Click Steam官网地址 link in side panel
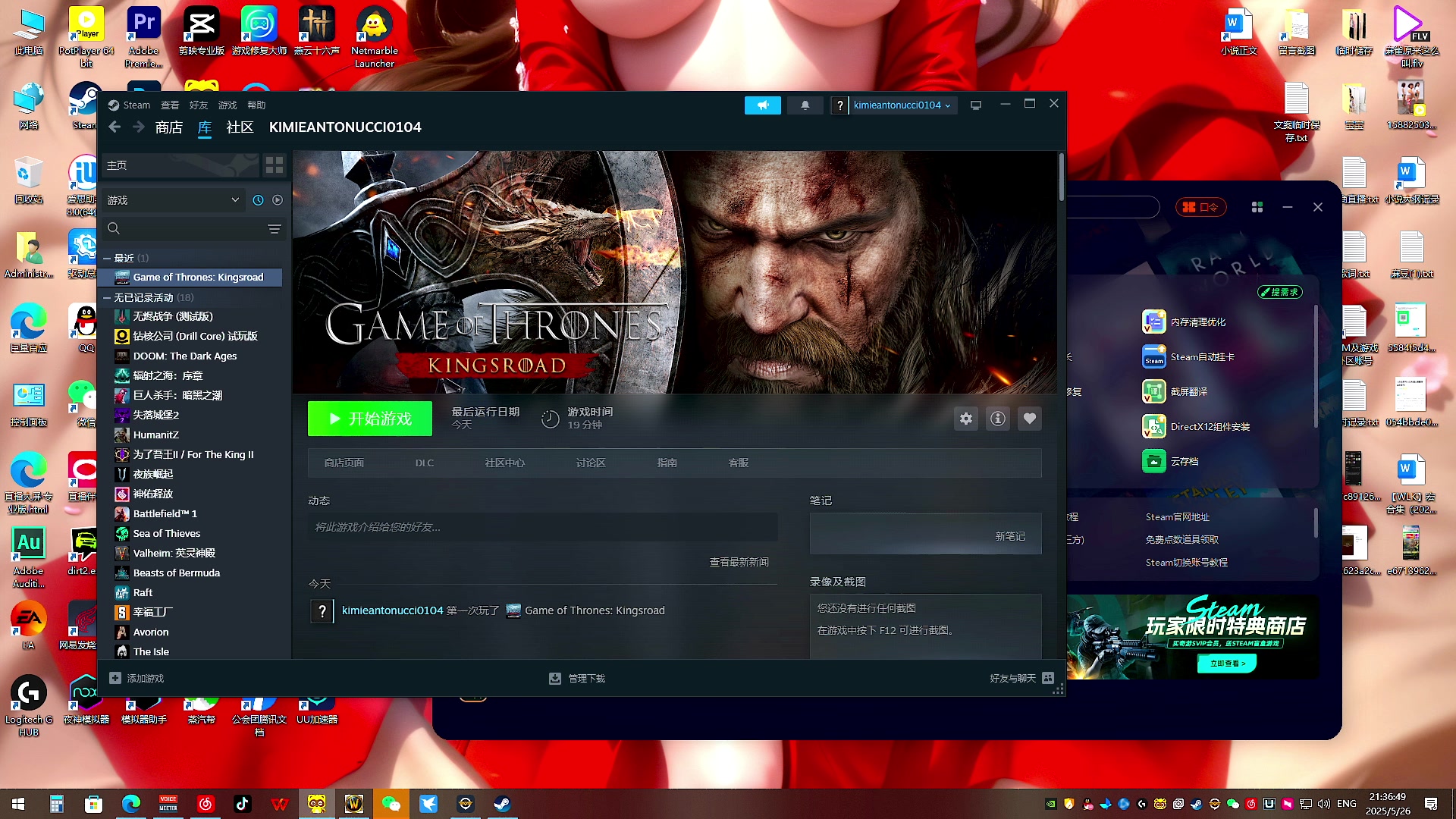Viewport: 1456px width, 819px height. pyautogui.click(x=1178, y=517)
